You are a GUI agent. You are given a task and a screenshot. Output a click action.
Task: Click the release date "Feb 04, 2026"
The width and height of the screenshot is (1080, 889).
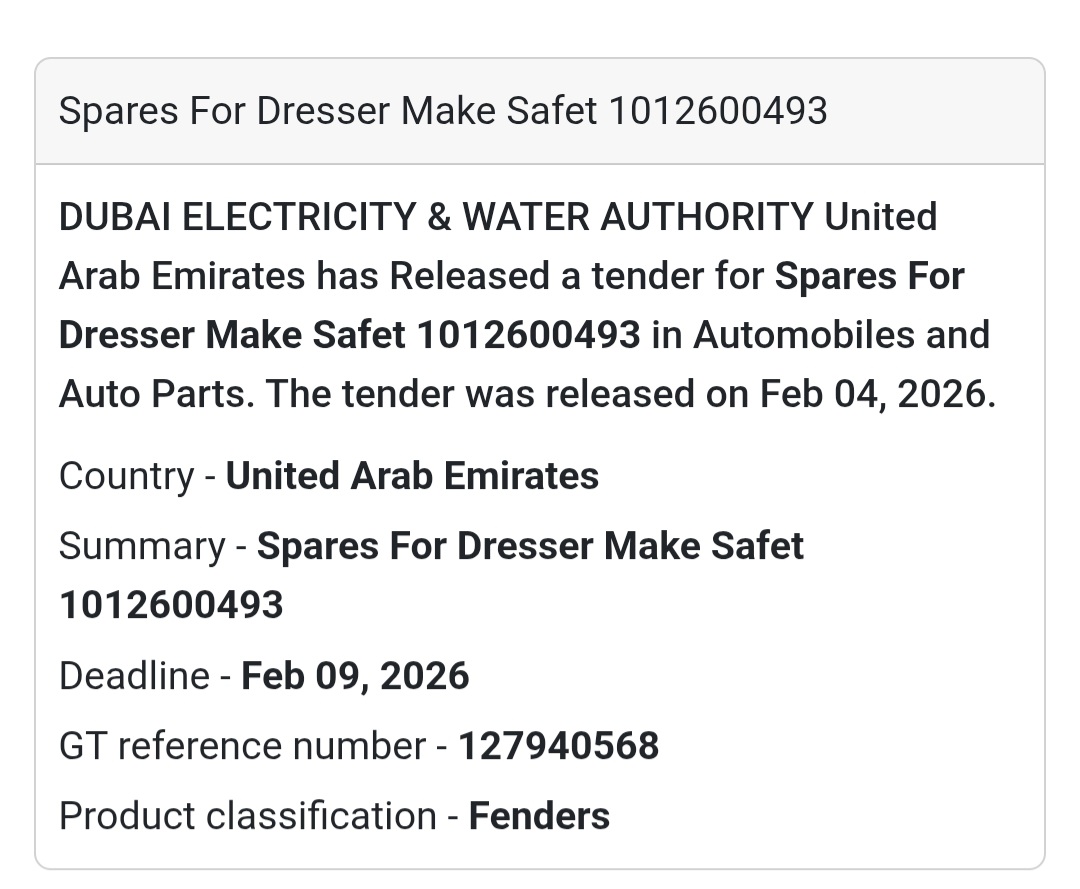[872, 394]
